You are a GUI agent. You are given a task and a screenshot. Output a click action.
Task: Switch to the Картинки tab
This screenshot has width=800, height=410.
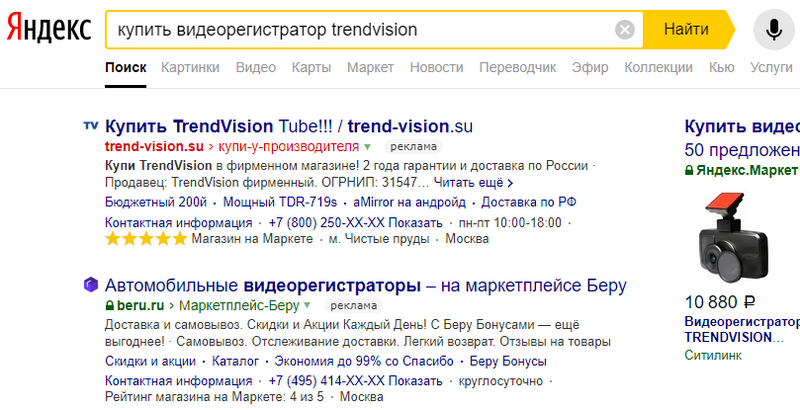[x=190, y=67]
